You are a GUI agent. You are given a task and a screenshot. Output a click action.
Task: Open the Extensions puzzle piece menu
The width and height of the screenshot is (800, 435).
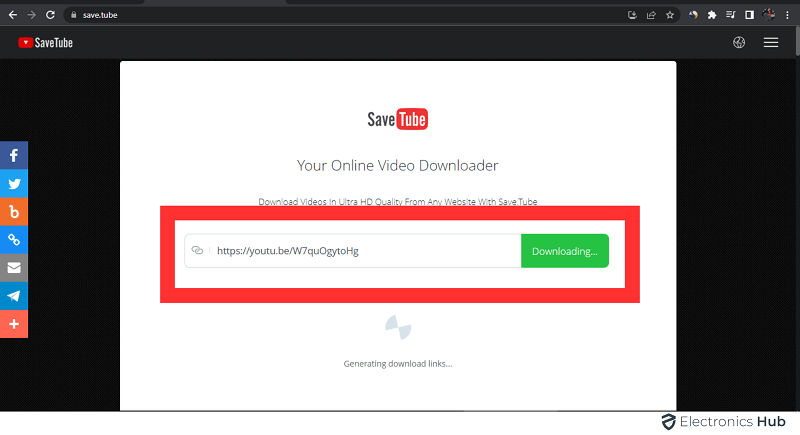tap(712, 15)
